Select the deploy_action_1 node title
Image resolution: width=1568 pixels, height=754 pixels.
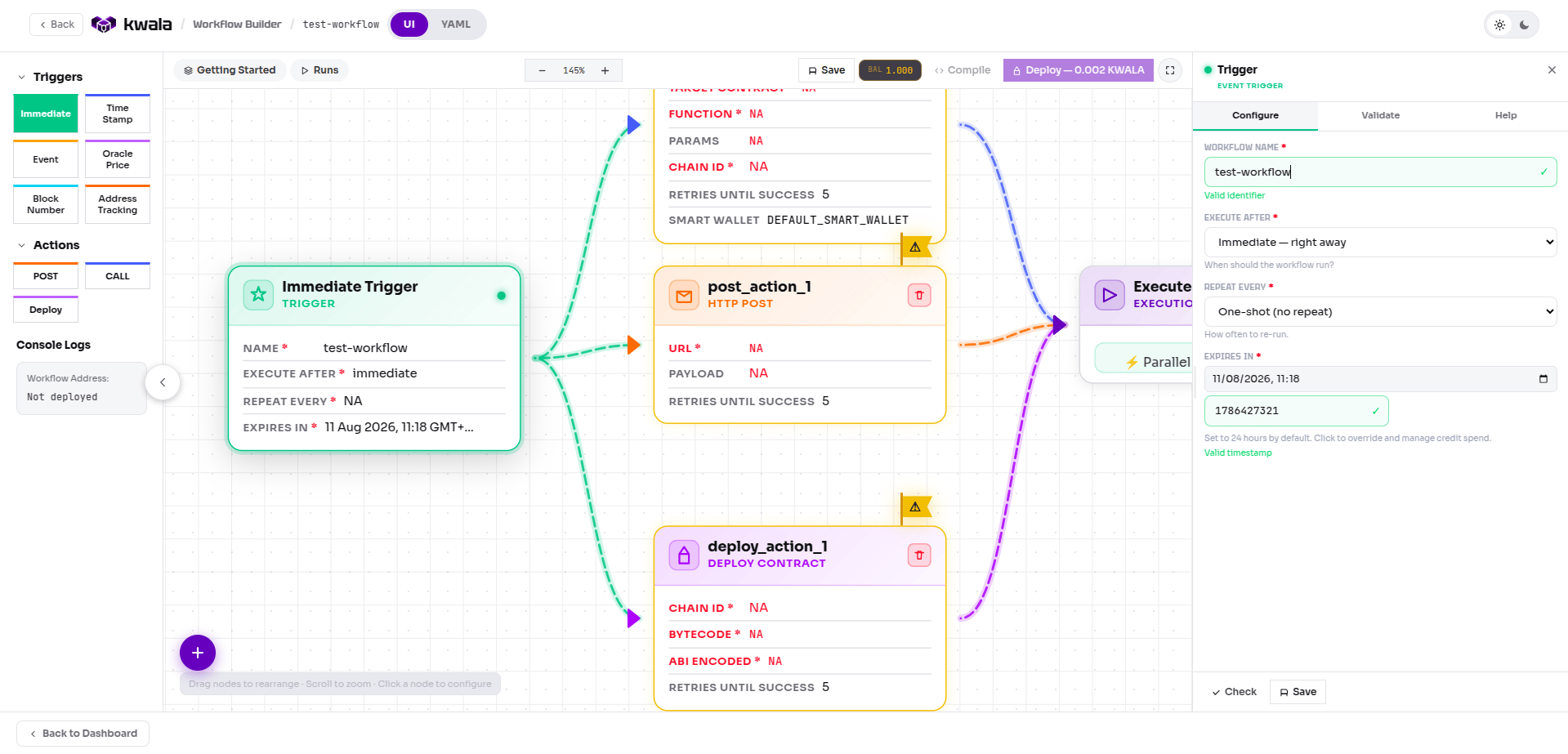point(767,547)
